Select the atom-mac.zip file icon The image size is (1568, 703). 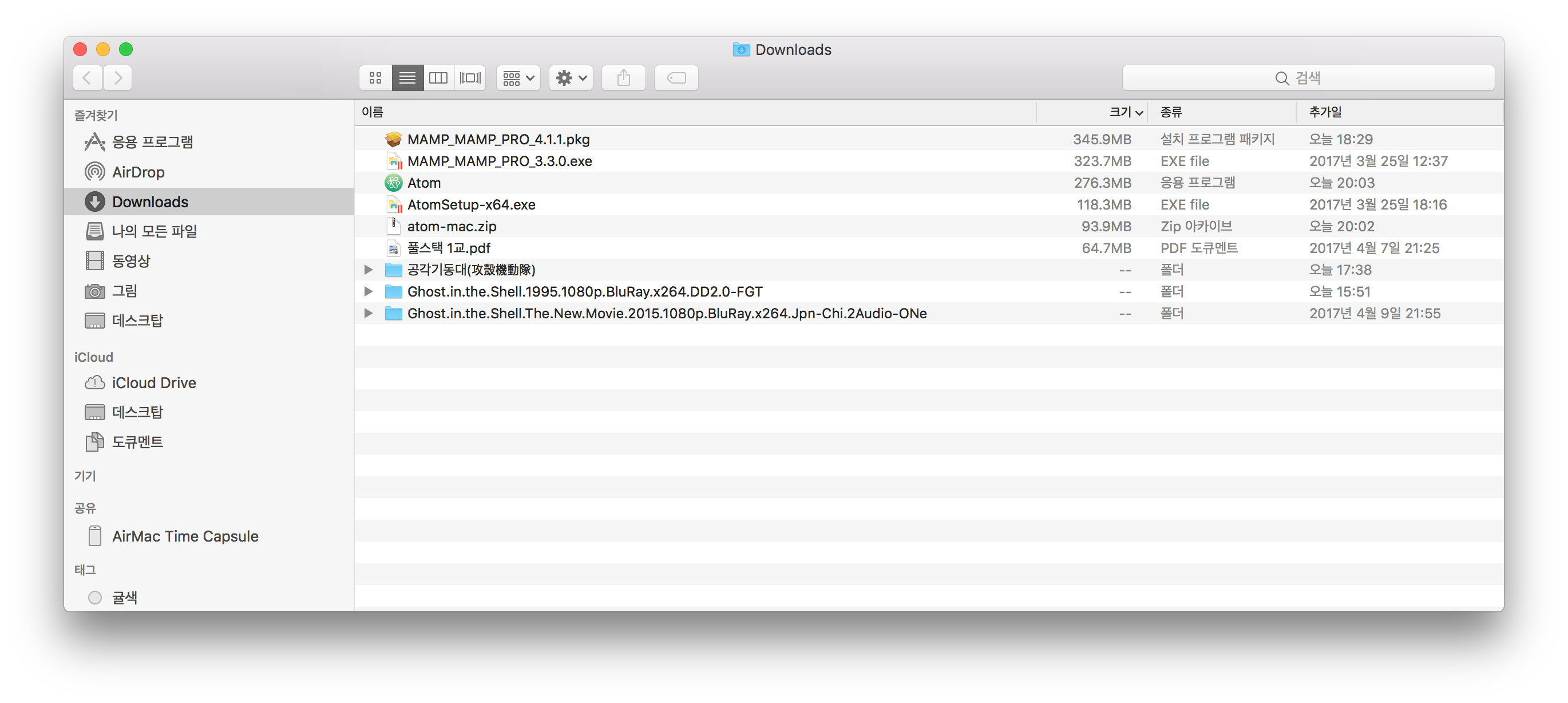tap(394, 226)
